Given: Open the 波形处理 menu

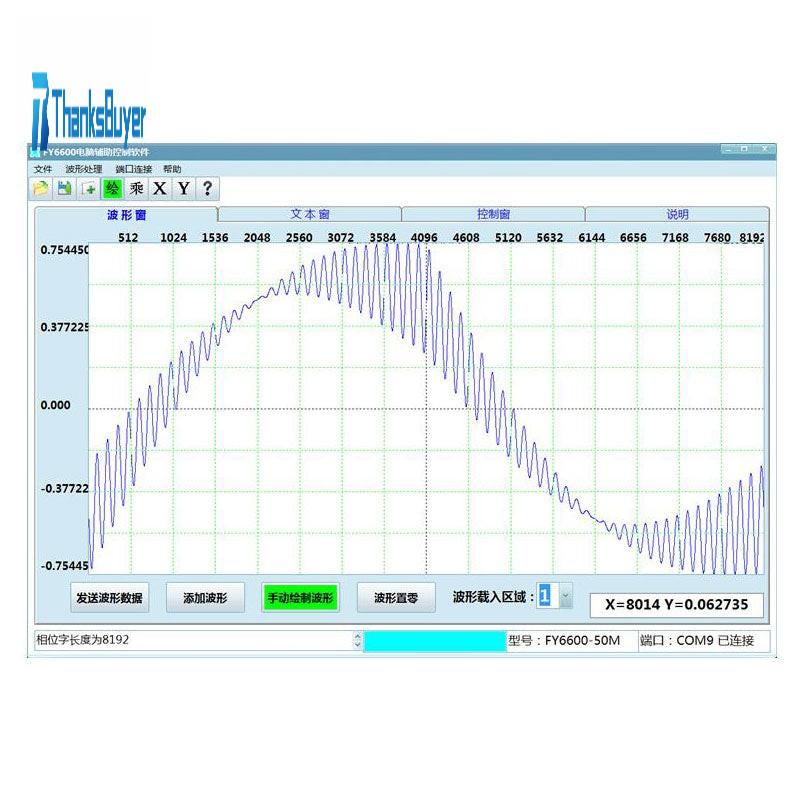Looking at the screenshot, I should coord(84,169).
